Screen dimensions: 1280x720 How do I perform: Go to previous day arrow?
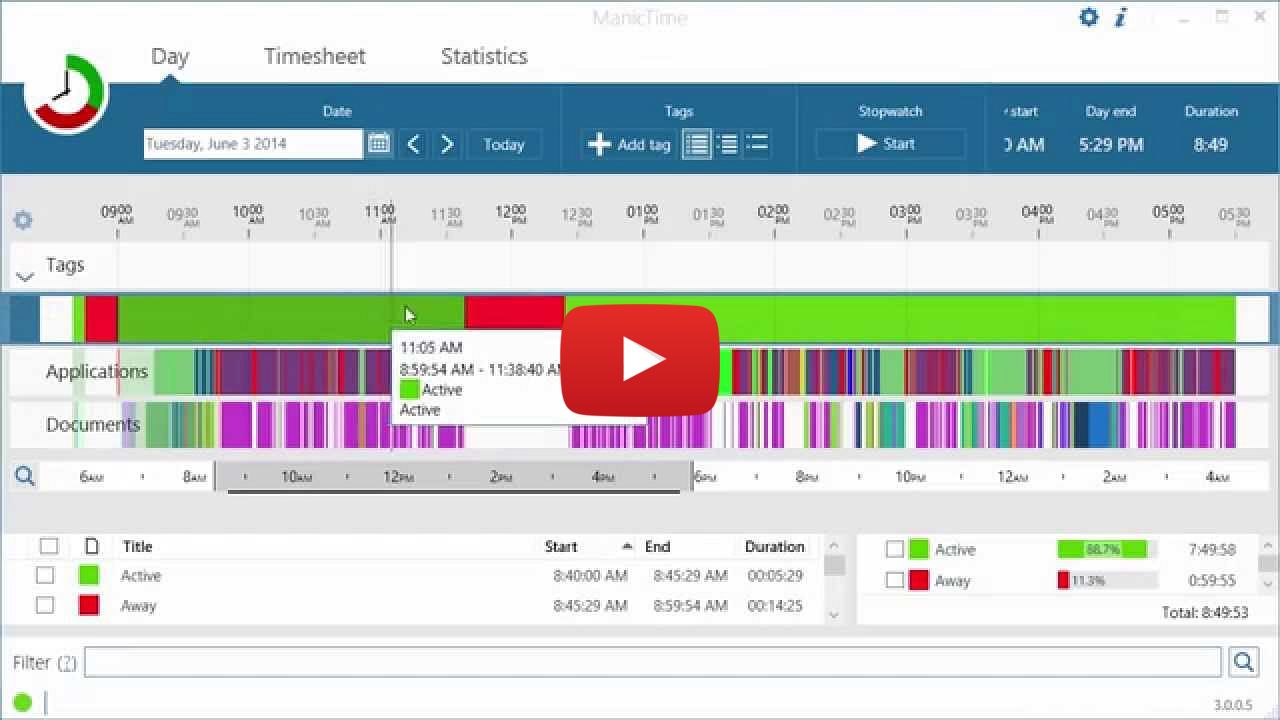click(413, 144)
